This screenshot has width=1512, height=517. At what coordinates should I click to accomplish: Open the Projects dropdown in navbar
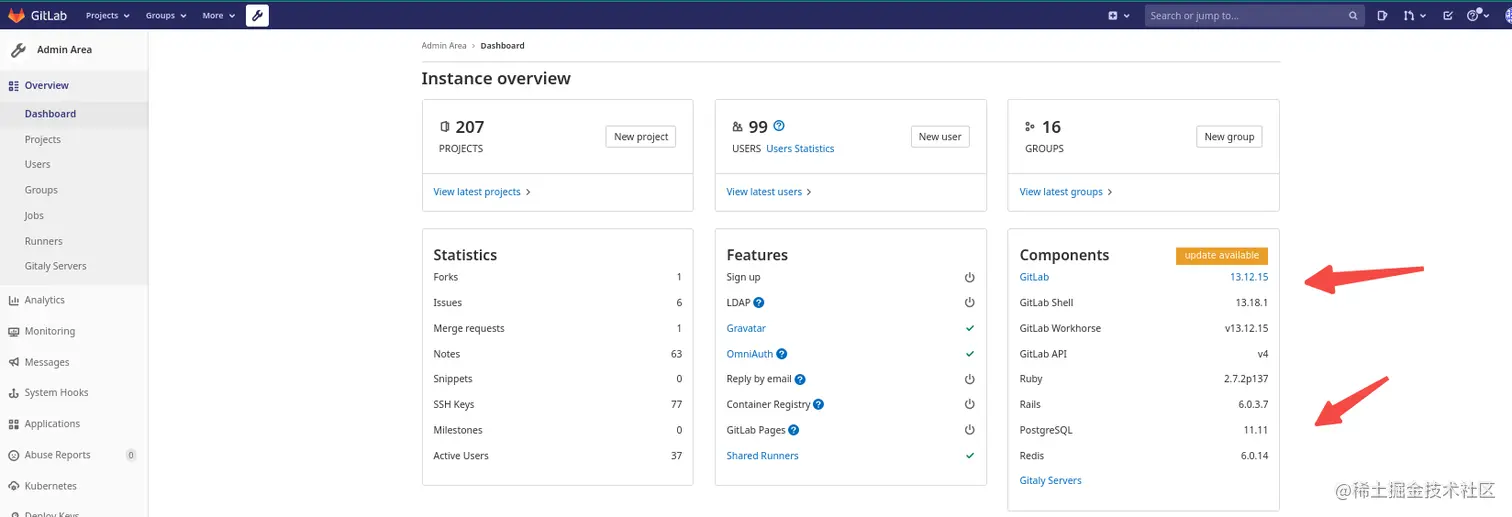pyautogui.click(x=108, y=16)
